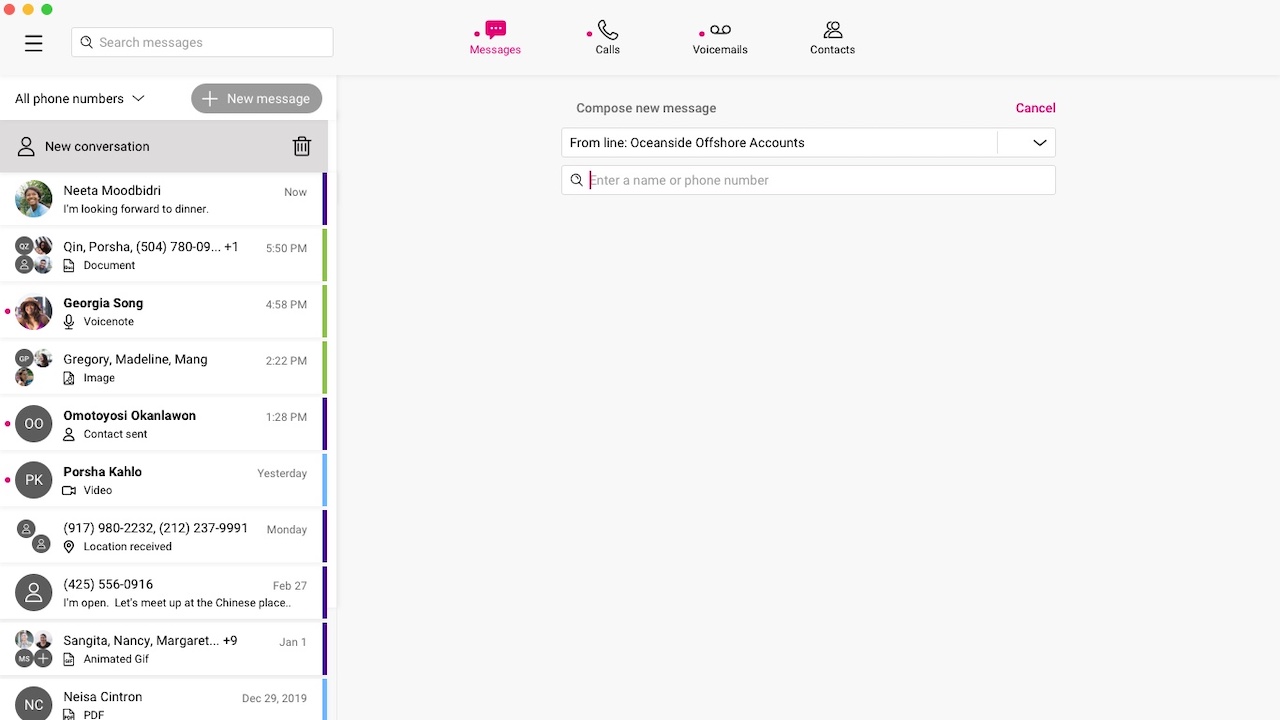Open the hamburger menu
1280x720 pixels.
(33, 43)
